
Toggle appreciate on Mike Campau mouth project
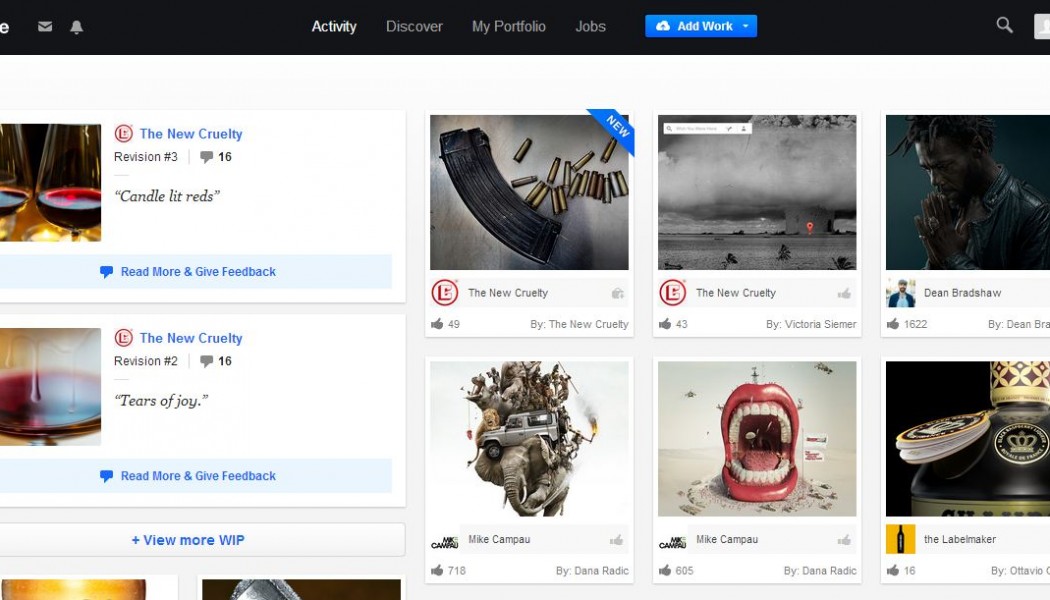[845, 540]
